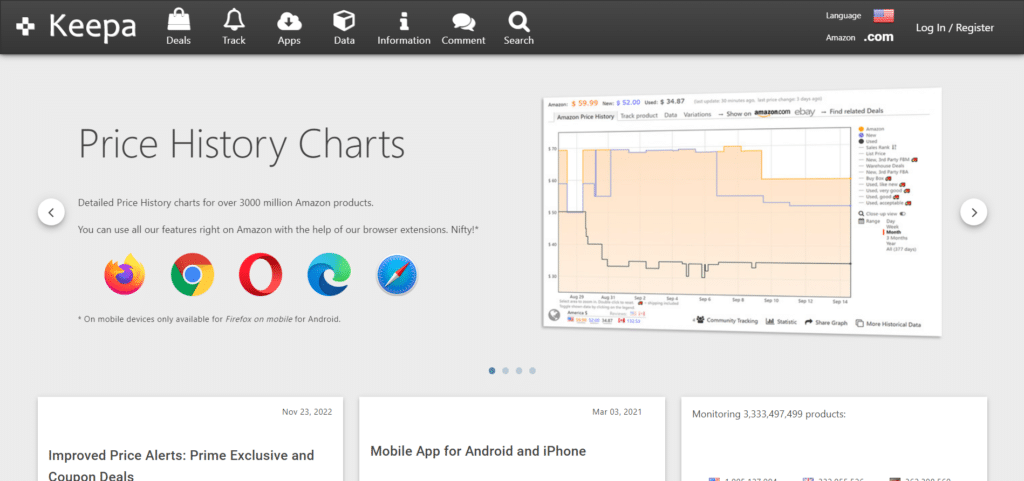Click the Edge browser extension icon
Image resolution: width=1024 pixels, height=481 pixels.
(x=329, y=275)
